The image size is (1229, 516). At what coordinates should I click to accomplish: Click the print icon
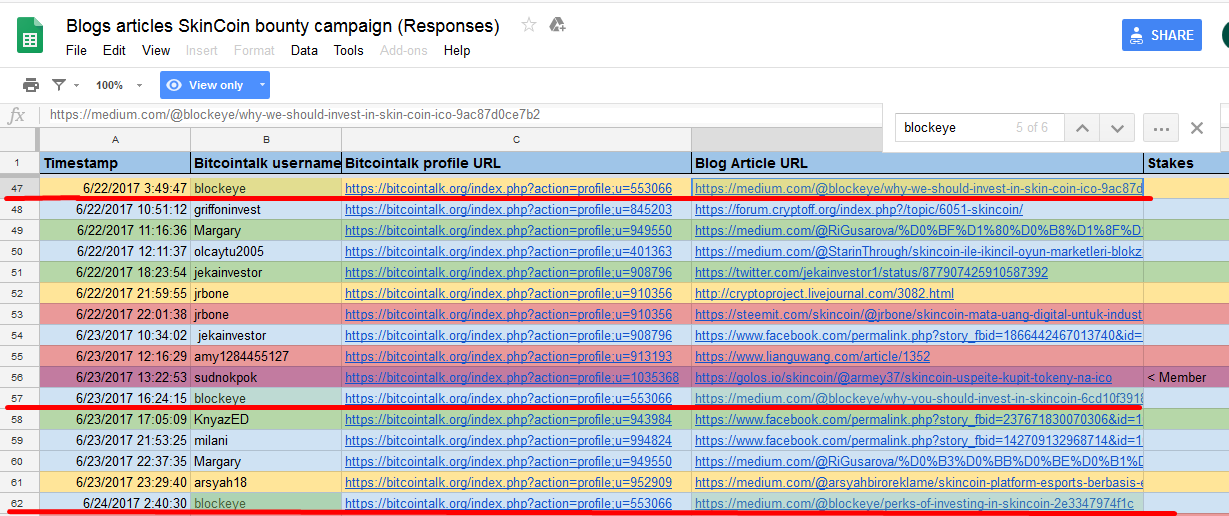(31, 85)
